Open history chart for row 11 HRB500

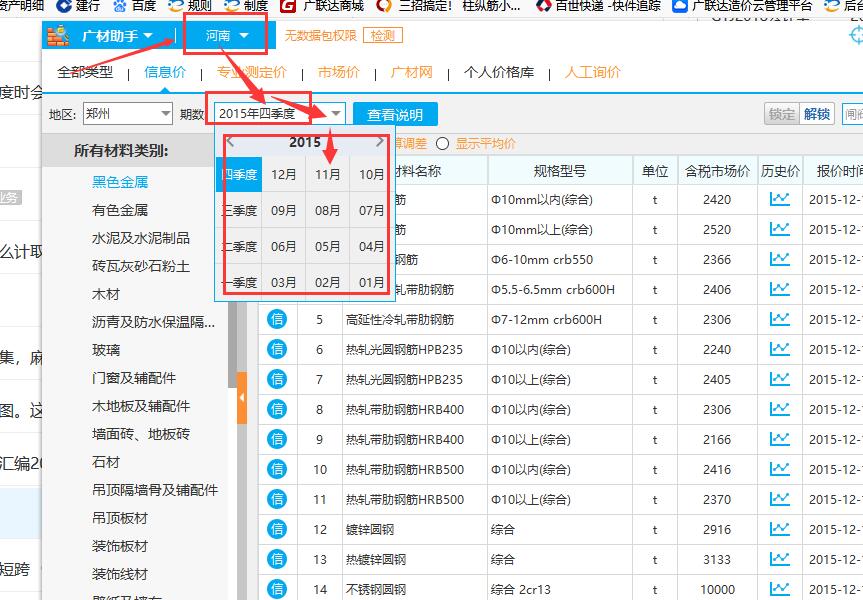[x=779, y=499]
